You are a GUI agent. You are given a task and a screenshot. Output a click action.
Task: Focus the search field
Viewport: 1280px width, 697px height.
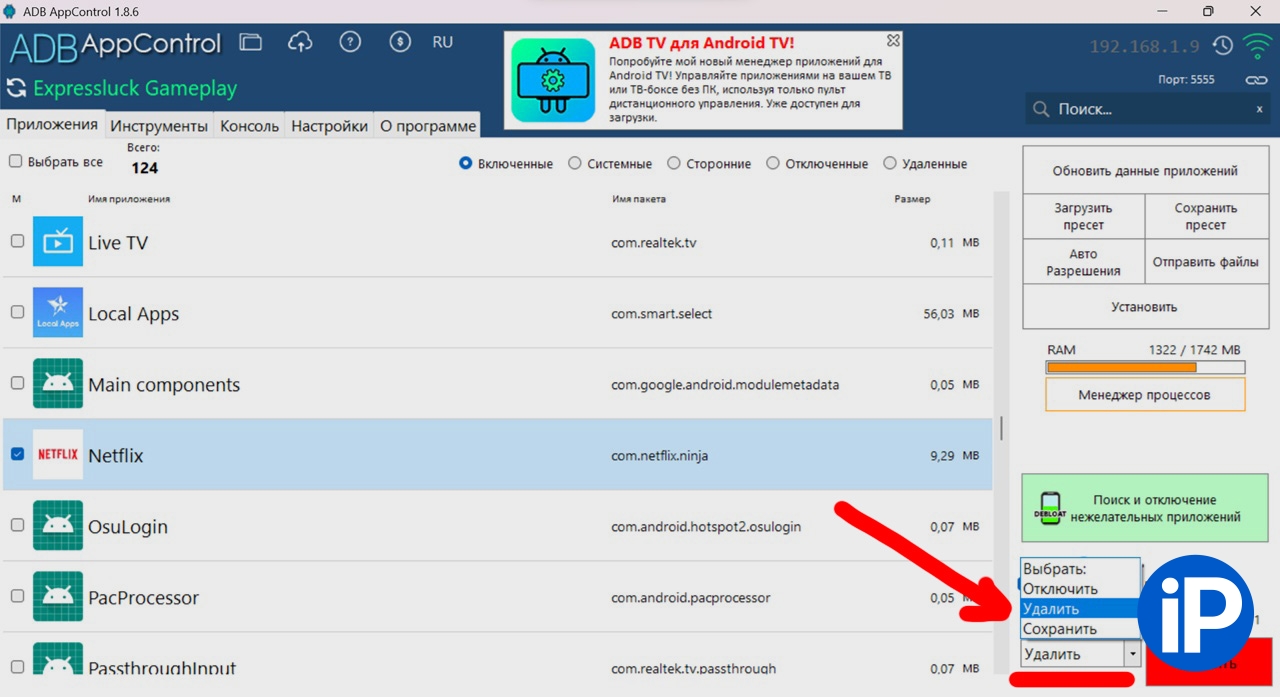click(x=1148, y=109)
